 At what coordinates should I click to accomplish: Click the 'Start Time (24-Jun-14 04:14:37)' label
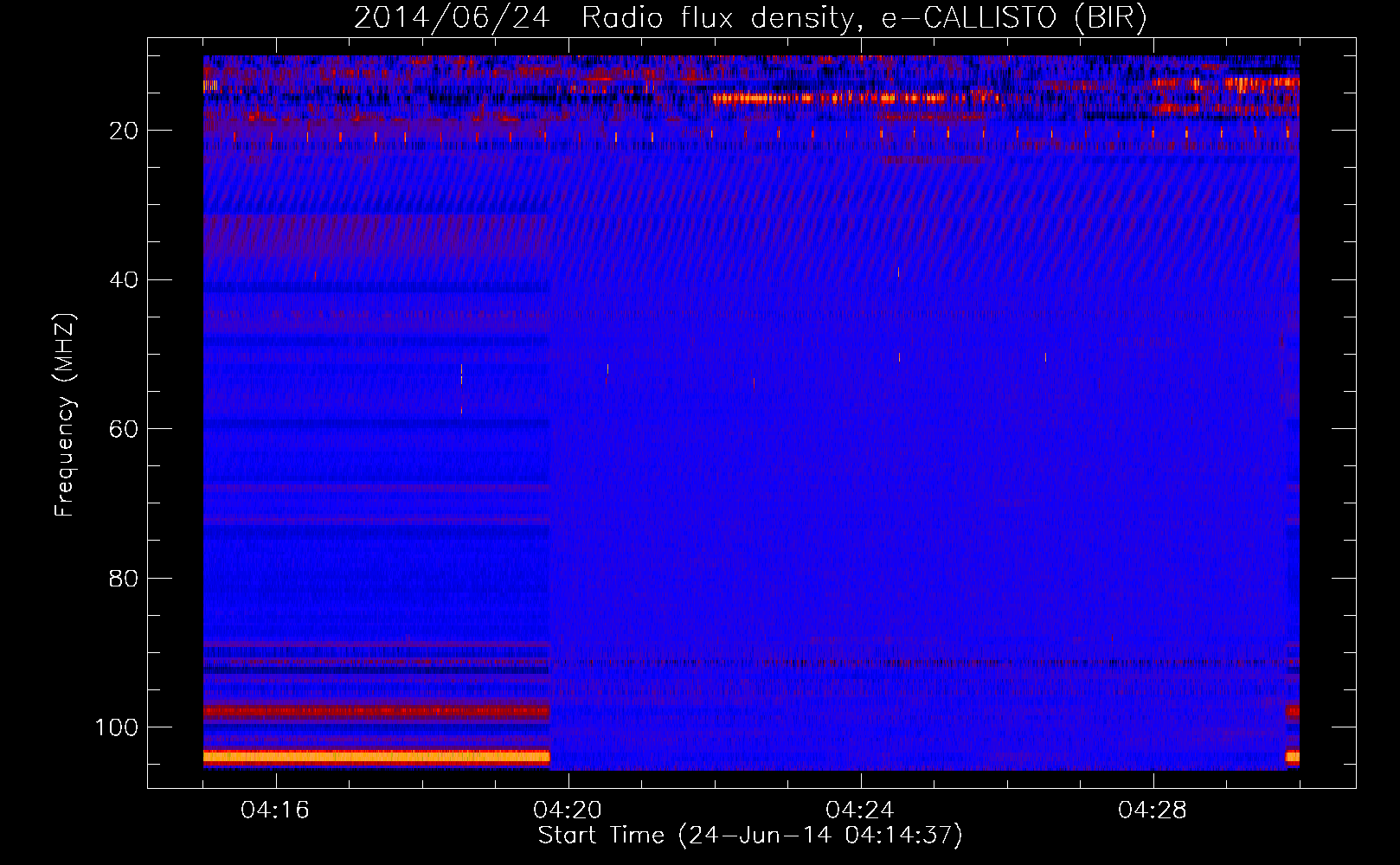(750, 836)
